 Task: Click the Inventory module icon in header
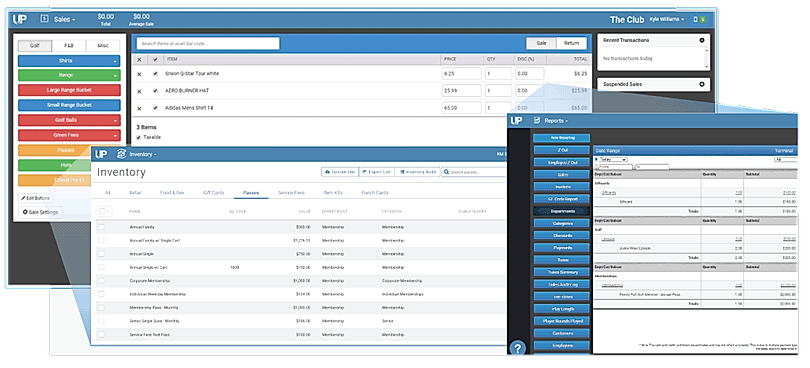(121, 154)
